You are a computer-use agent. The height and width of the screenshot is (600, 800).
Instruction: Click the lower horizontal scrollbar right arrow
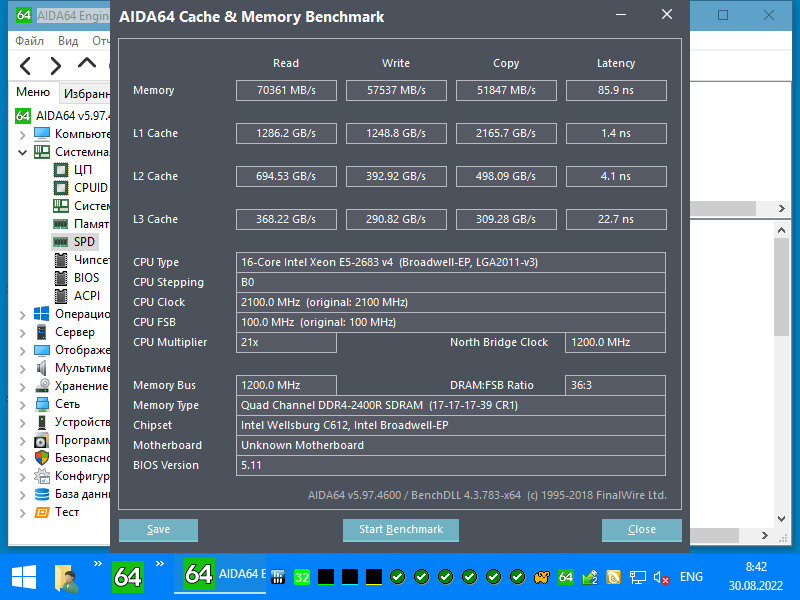[764, 535]
